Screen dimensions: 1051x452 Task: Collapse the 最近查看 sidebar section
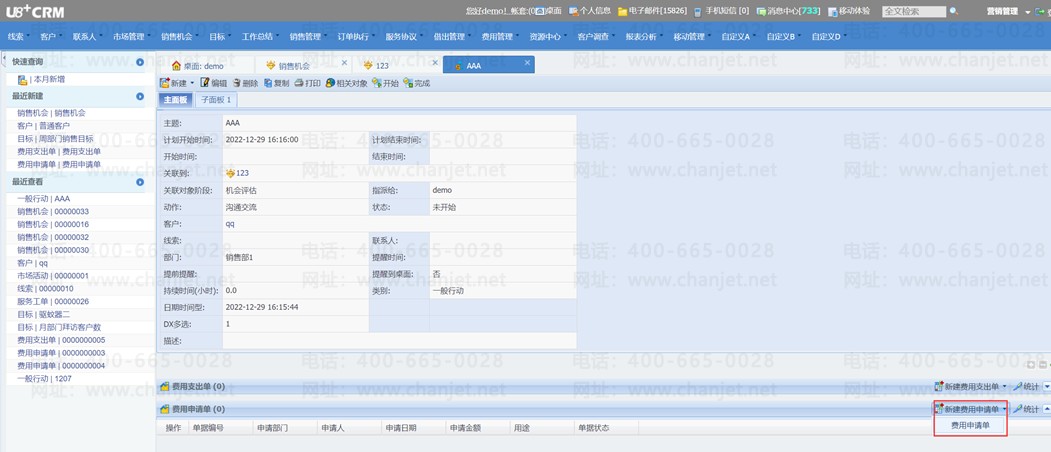click(140, 182)
